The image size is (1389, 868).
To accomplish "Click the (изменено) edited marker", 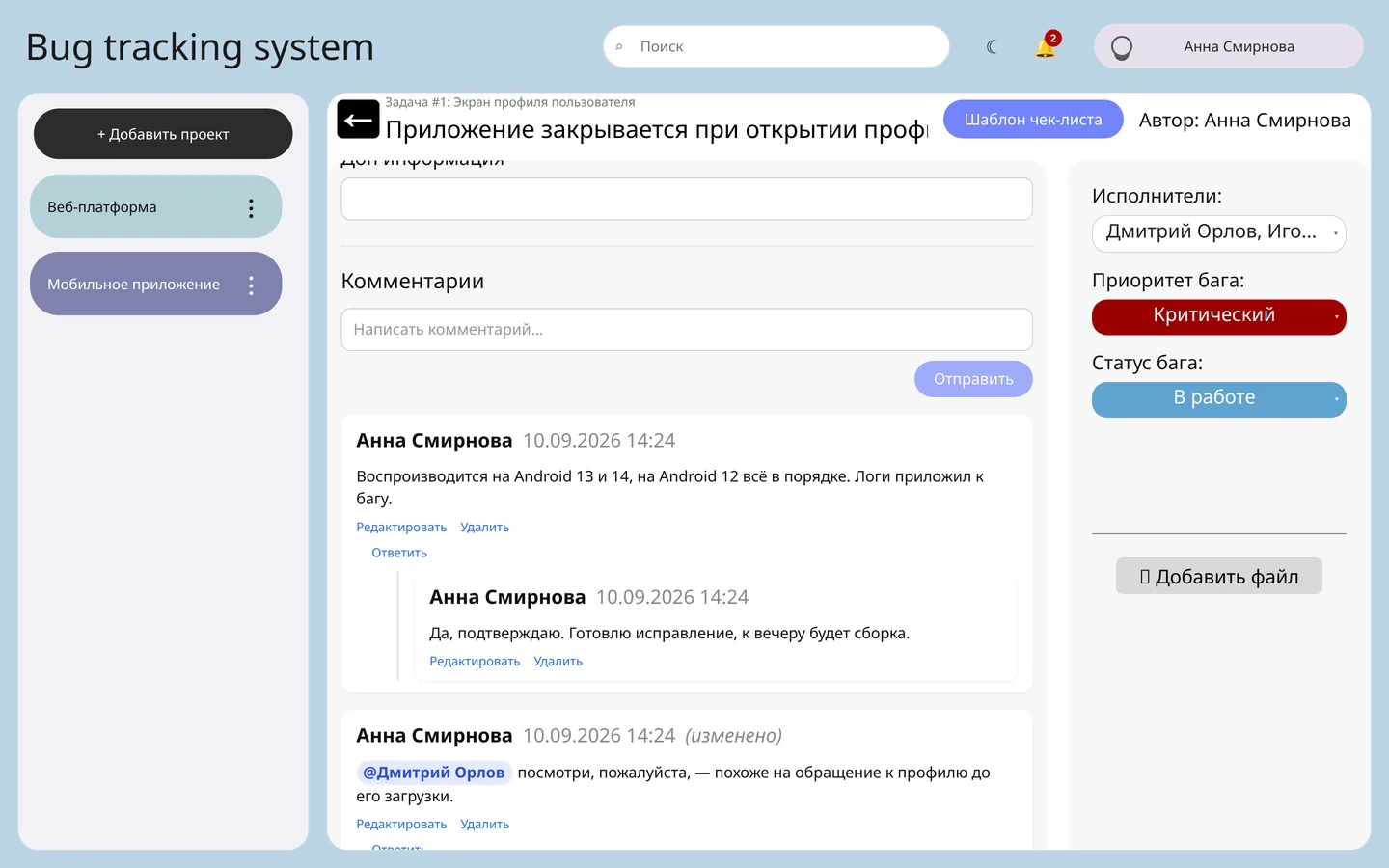I will point(733,736).
